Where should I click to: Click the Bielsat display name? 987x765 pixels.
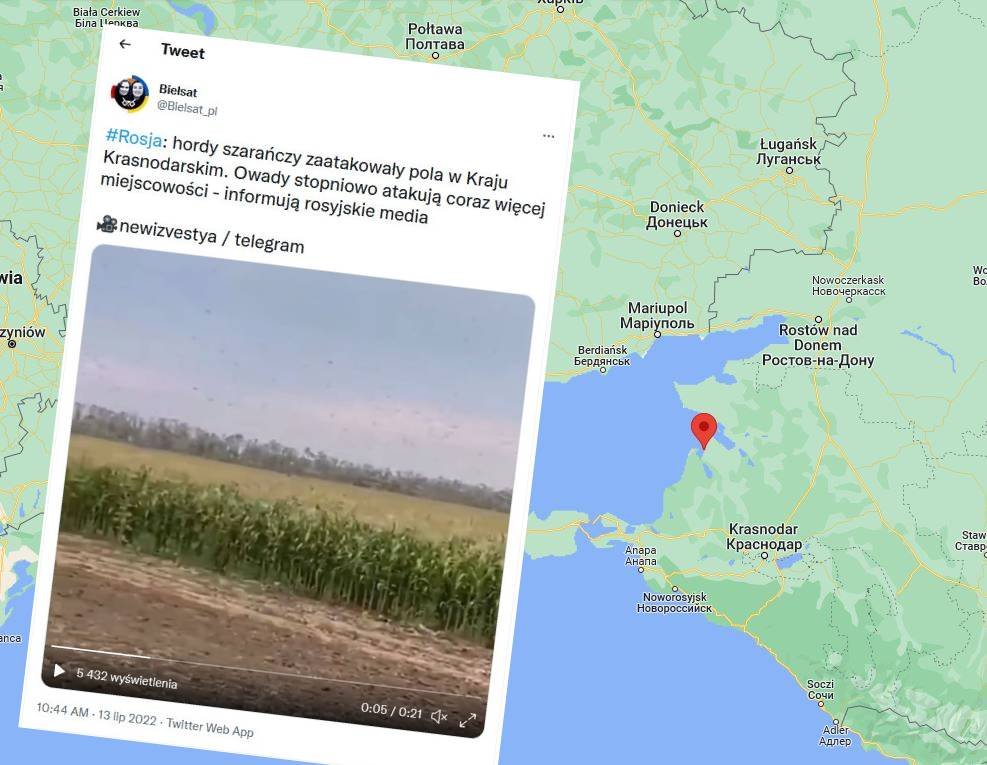tap(178, 91)
